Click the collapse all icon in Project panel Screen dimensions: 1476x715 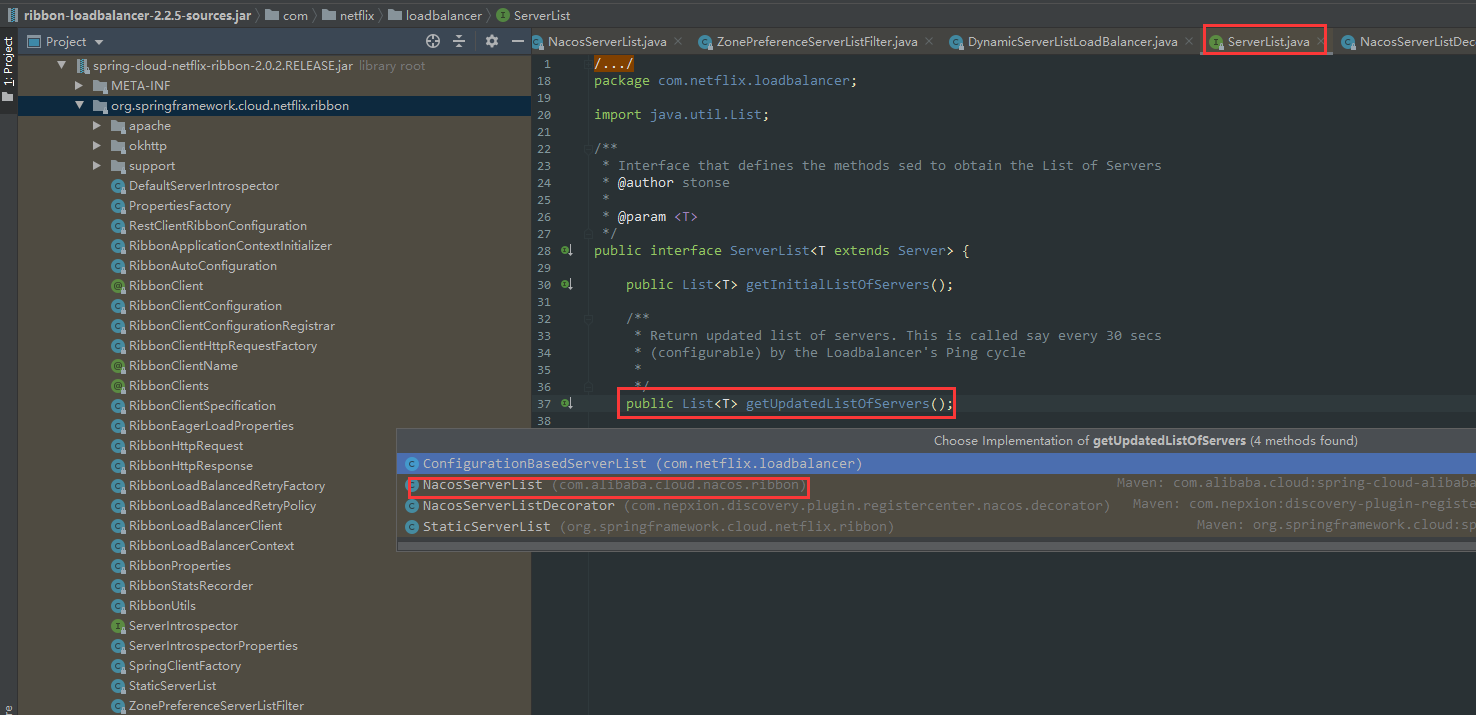pyautogui.click(x=459, y=41)
